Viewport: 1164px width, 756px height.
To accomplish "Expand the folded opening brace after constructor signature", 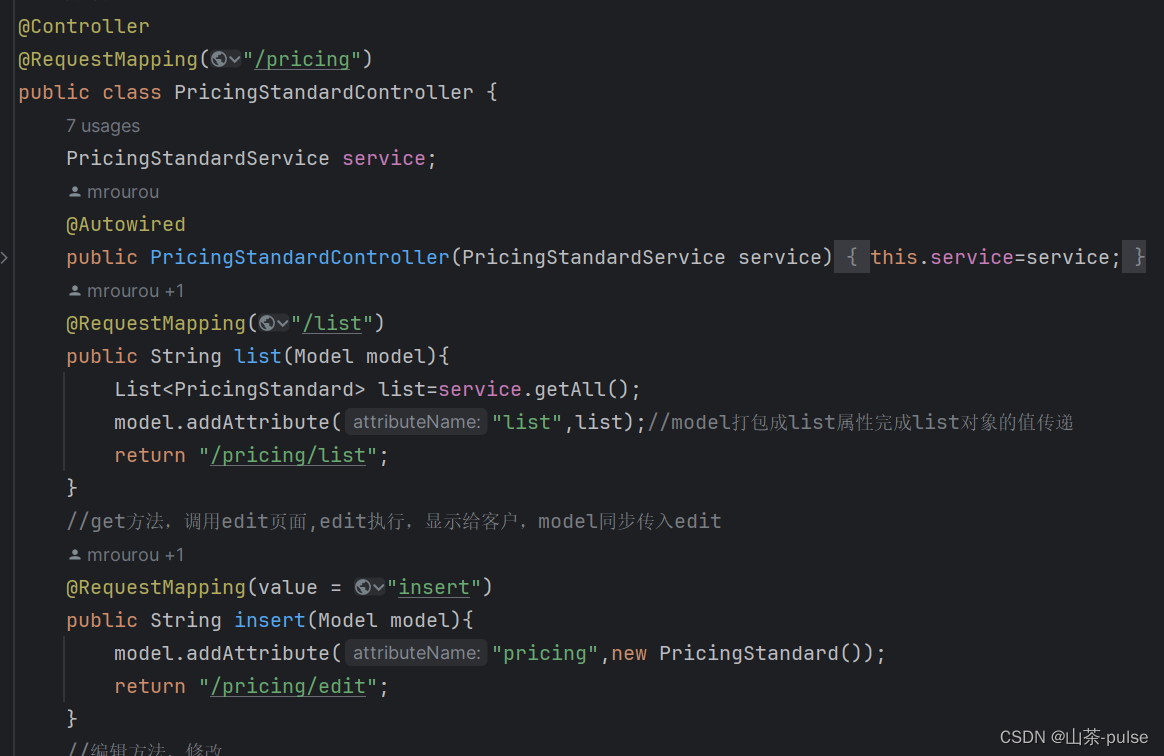I will [x=851, y=257].
